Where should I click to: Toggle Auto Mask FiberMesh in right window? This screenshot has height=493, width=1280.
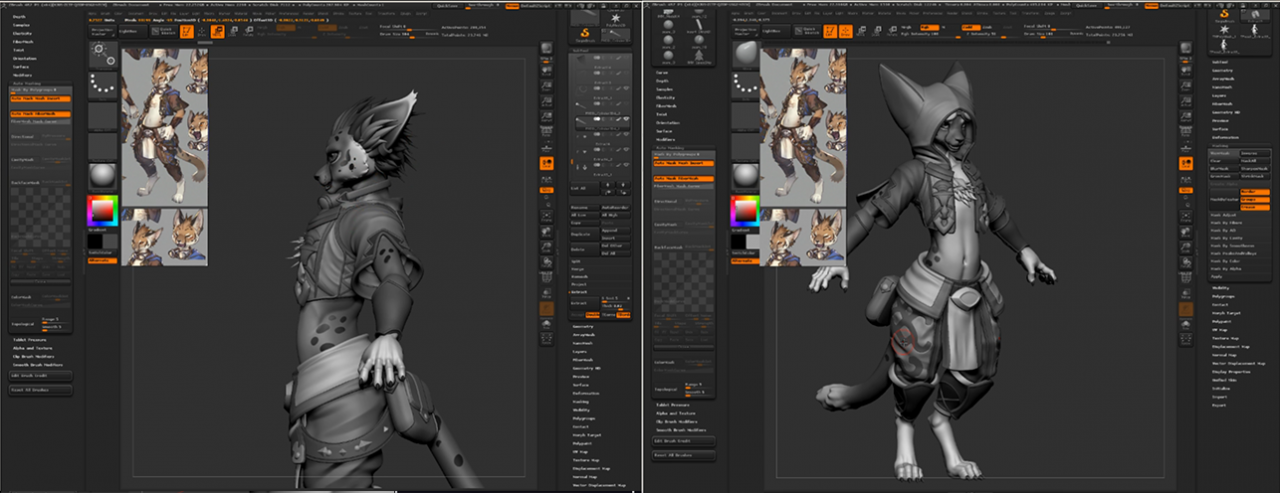(x=682, y=178)
